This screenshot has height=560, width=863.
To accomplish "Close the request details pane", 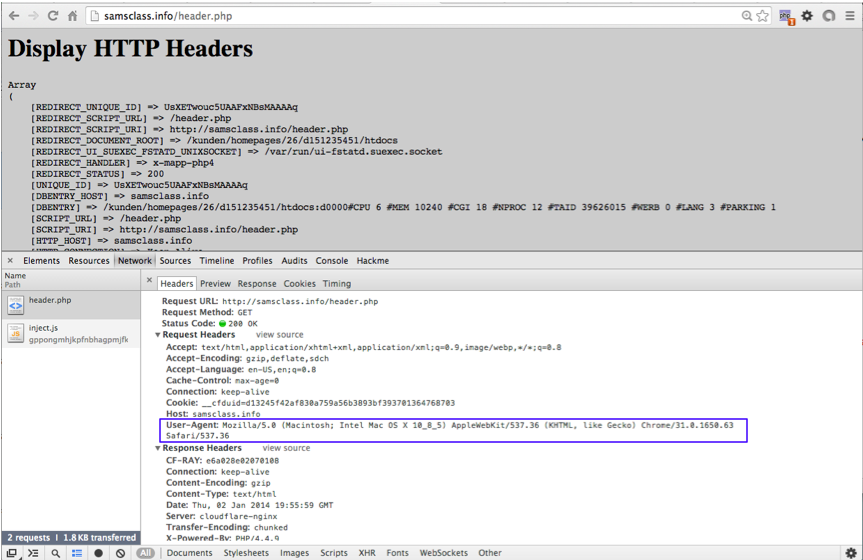I will tap(149, 280).
